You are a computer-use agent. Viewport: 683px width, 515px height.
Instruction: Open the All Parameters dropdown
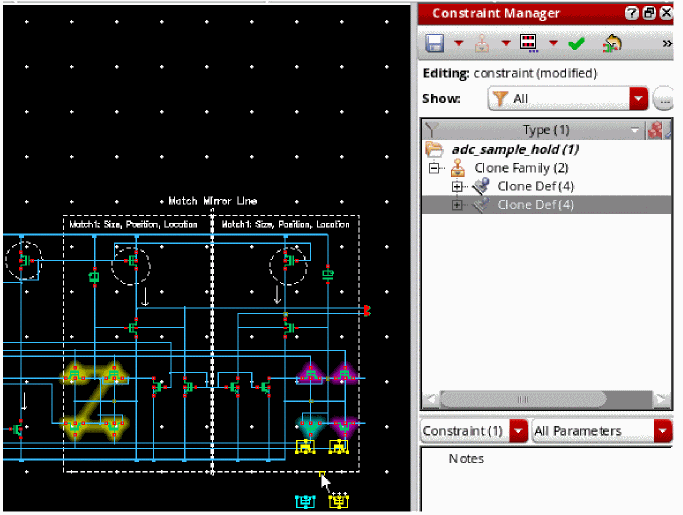click(662, 431)
